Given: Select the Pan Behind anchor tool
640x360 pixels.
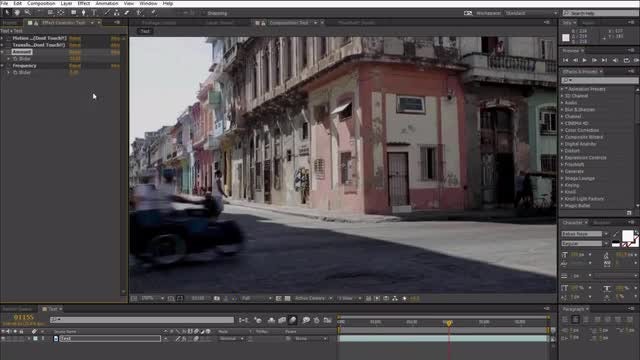Looking at the screenshot, I should 60,13.
